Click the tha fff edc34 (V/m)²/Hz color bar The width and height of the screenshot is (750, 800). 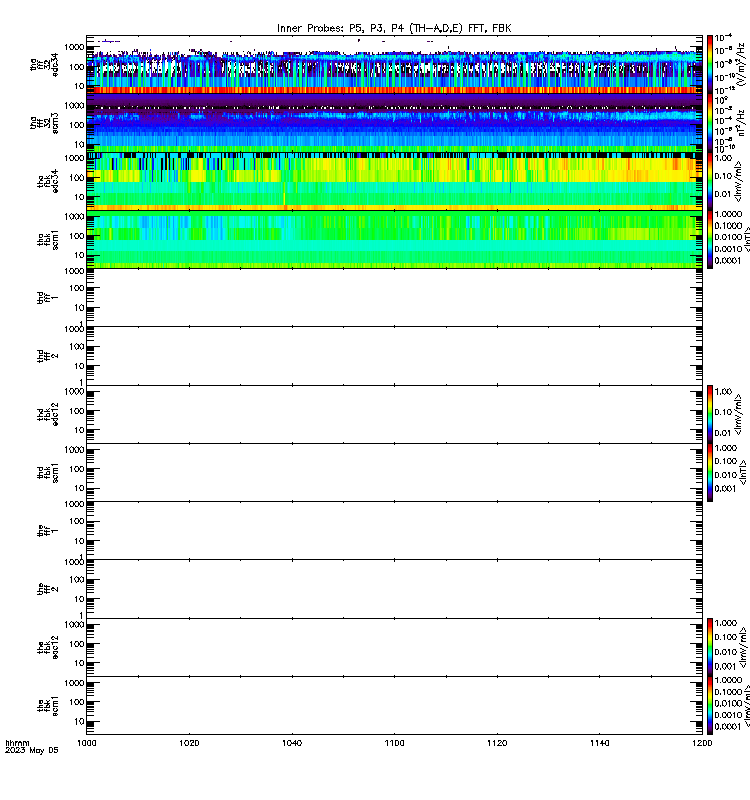pos(710,64)
